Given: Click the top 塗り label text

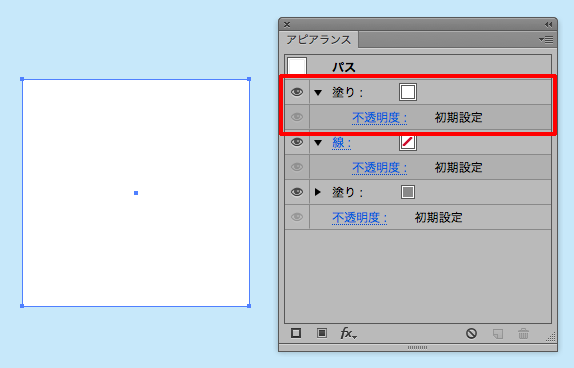Looking at the screenshot, I should pos(347,92).
